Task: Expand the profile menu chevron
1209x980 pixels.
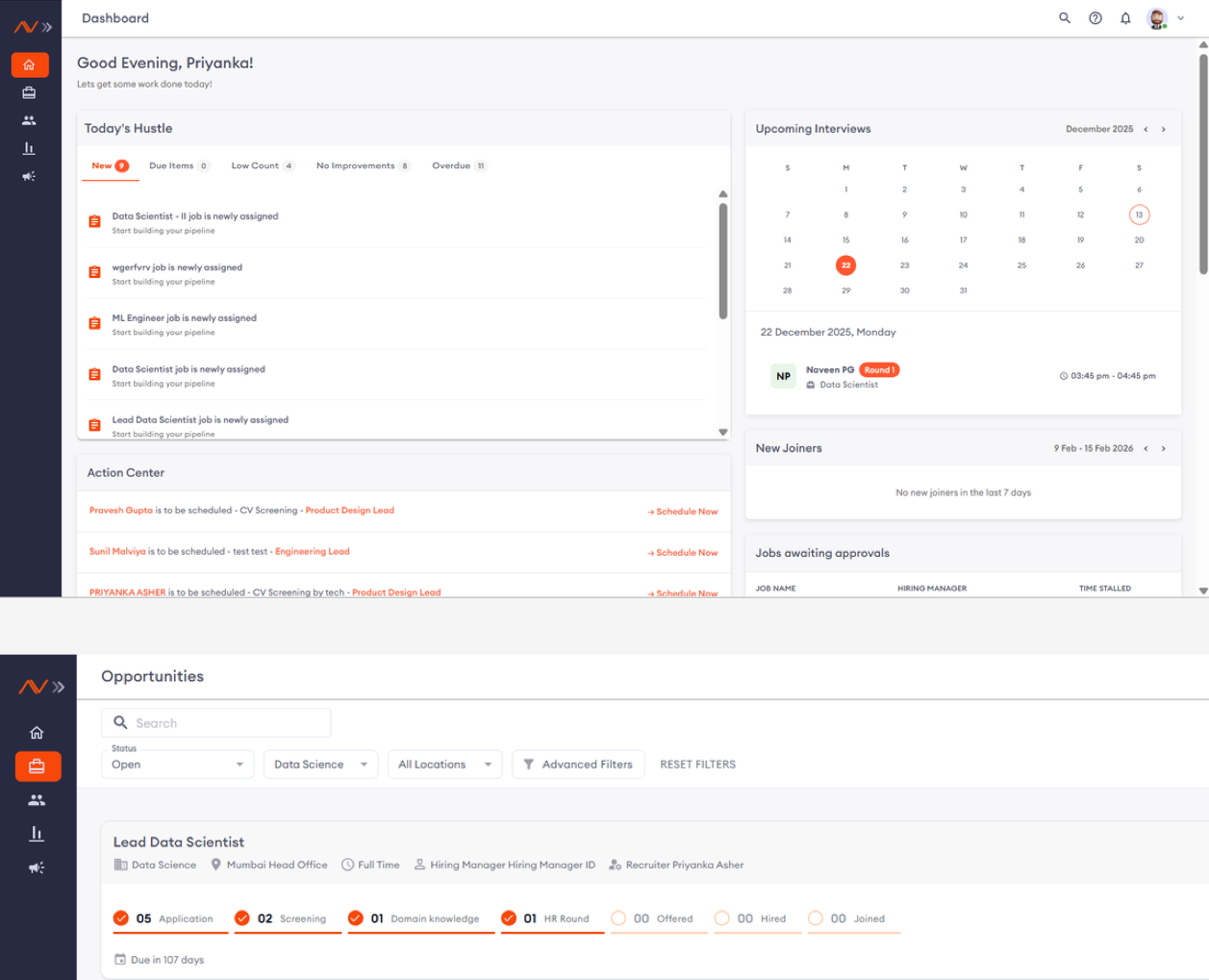Action: pyautogui.click(x=1181, y=18)
